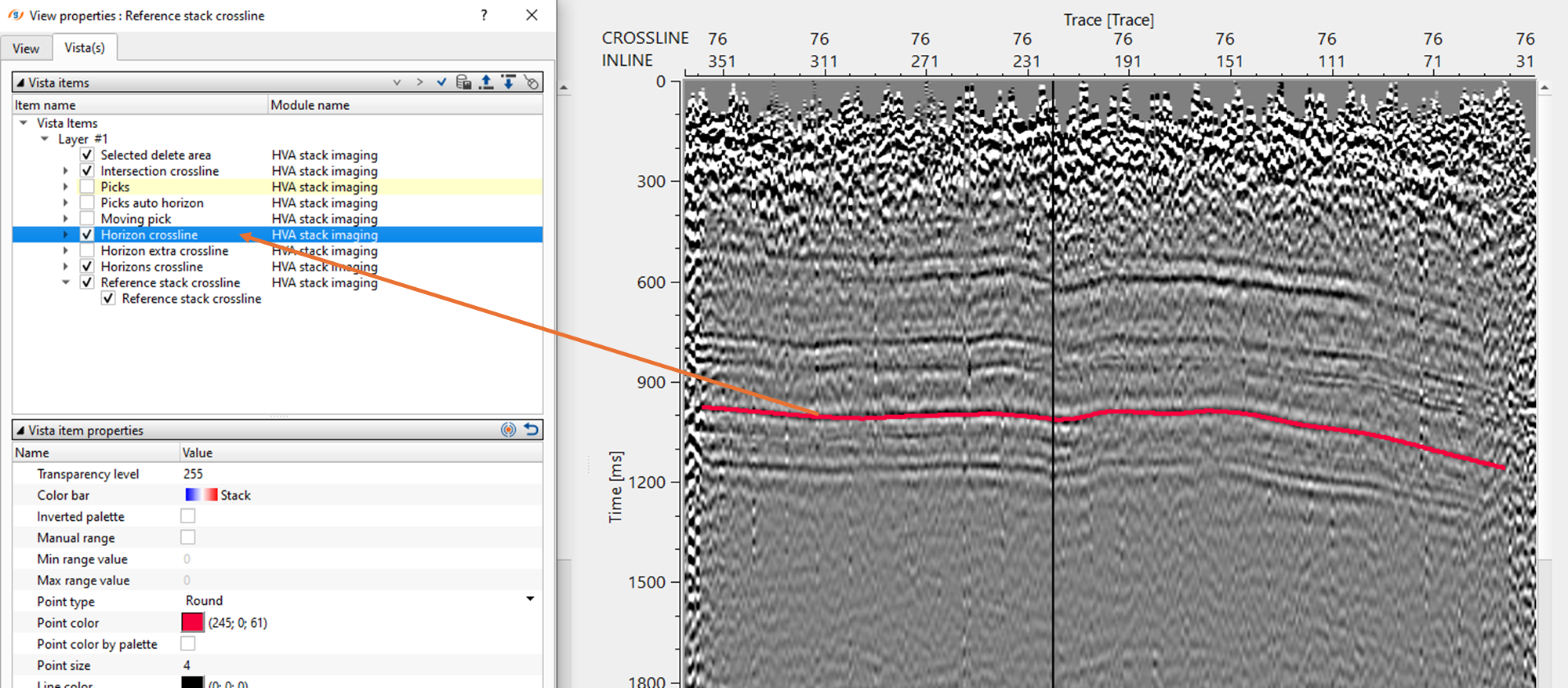Open the red Point color swatch
This screenshot has width=1568, height=688.
193,623
